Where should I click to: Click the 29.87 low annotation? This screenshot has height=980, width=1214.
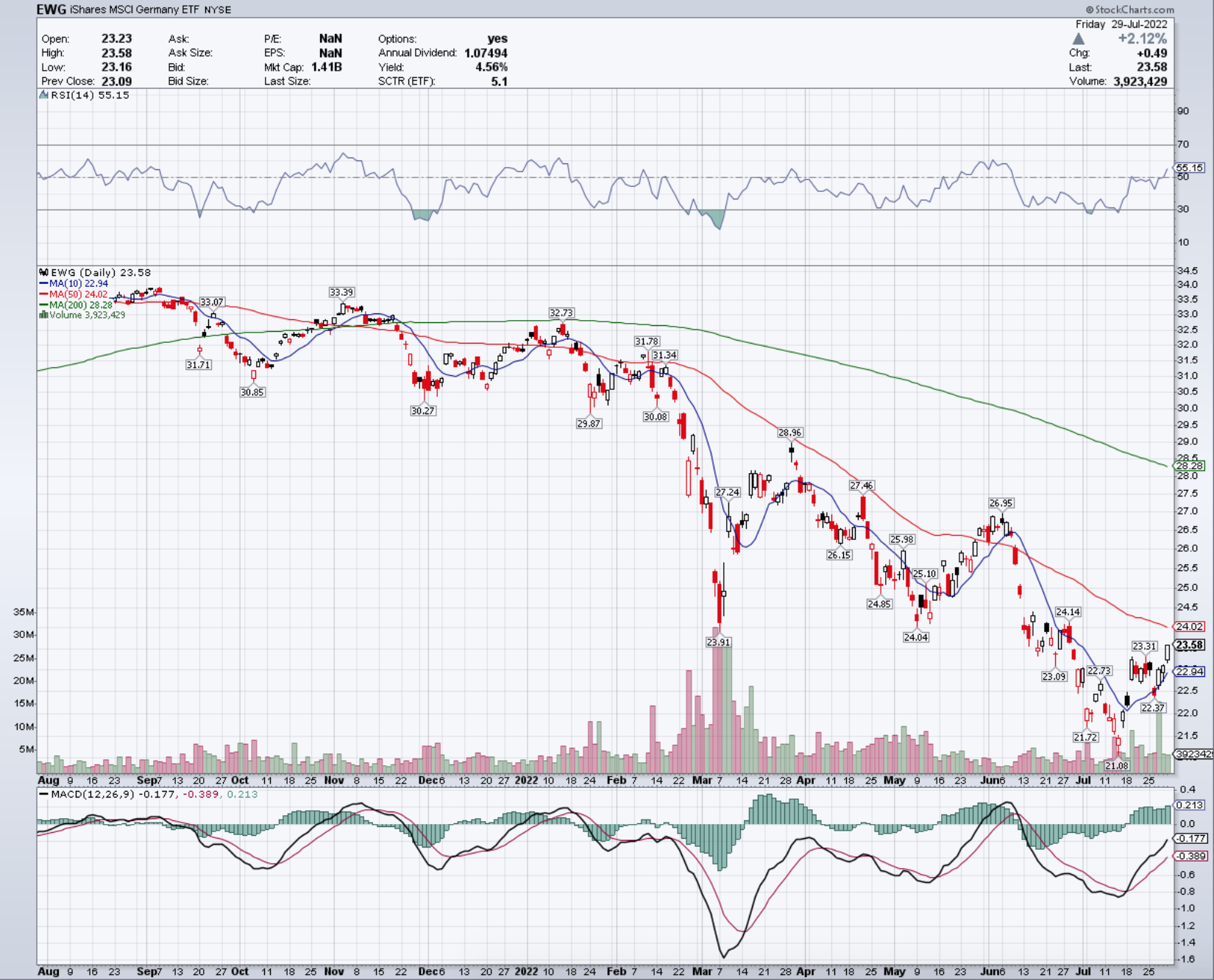tap(589, 424)
